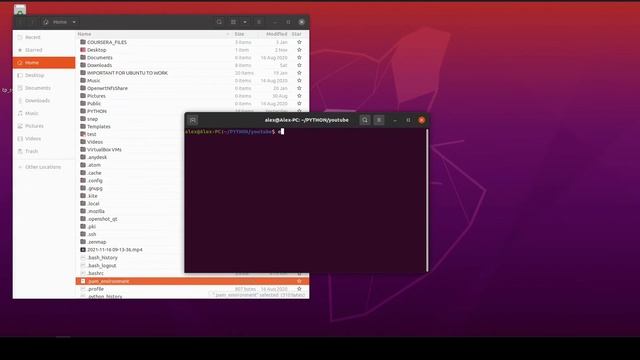The height and width of the screenshot is (360, 640).
Task: Open Videos in Files sidebar
Action: (44, 138)
